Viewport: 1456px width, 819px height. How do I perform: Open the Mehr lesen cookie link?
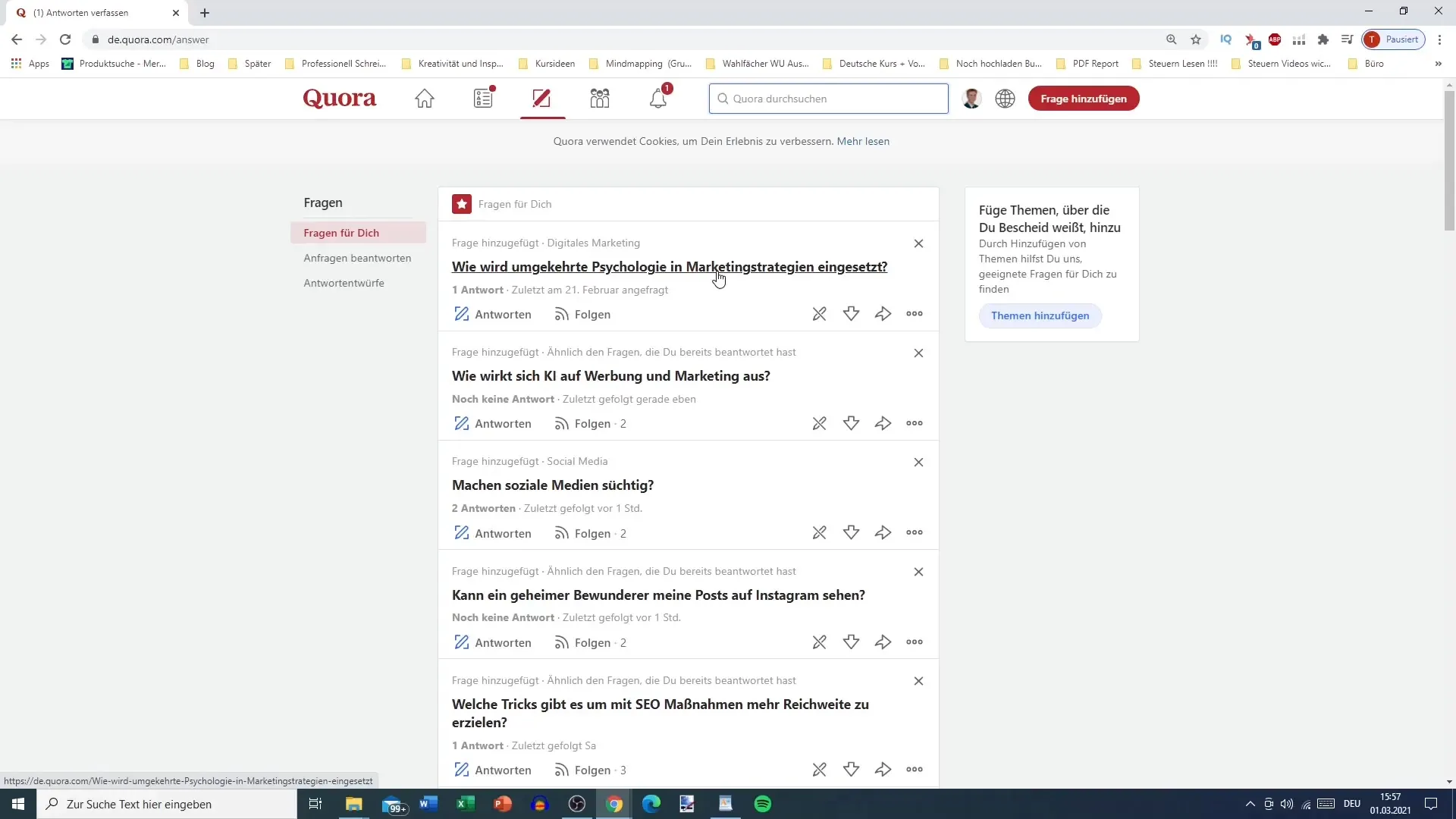tap(863, 141)
